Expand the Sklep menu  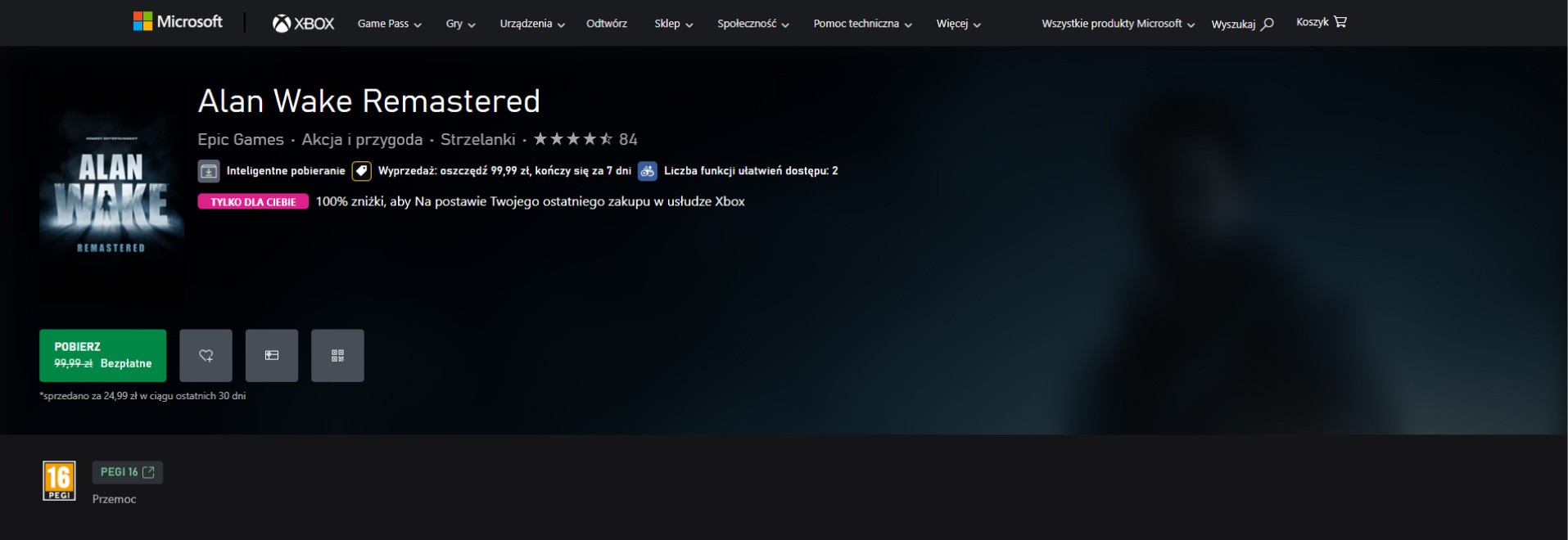(x=673, y=24)
